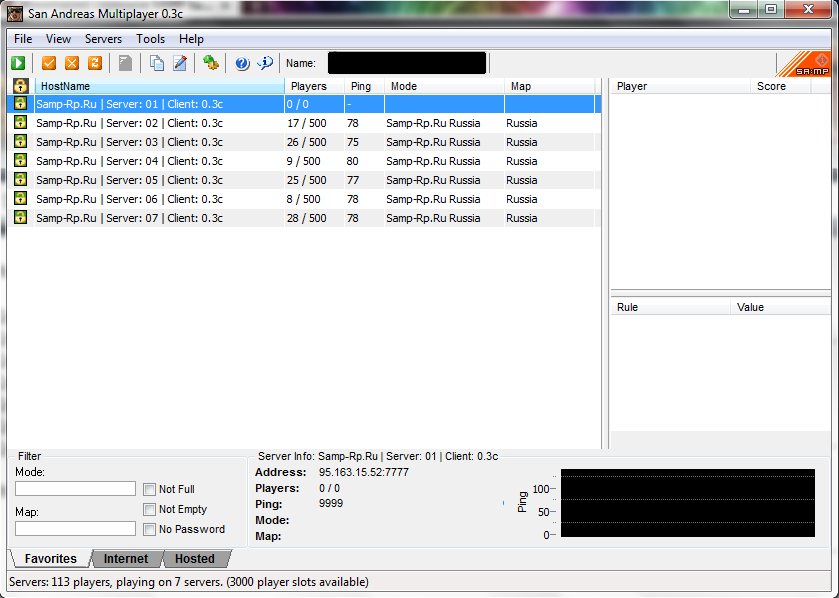Screen dimensions: 839x598
Task: Click the orange X delete server icon
Action: [x=72, y=63]
